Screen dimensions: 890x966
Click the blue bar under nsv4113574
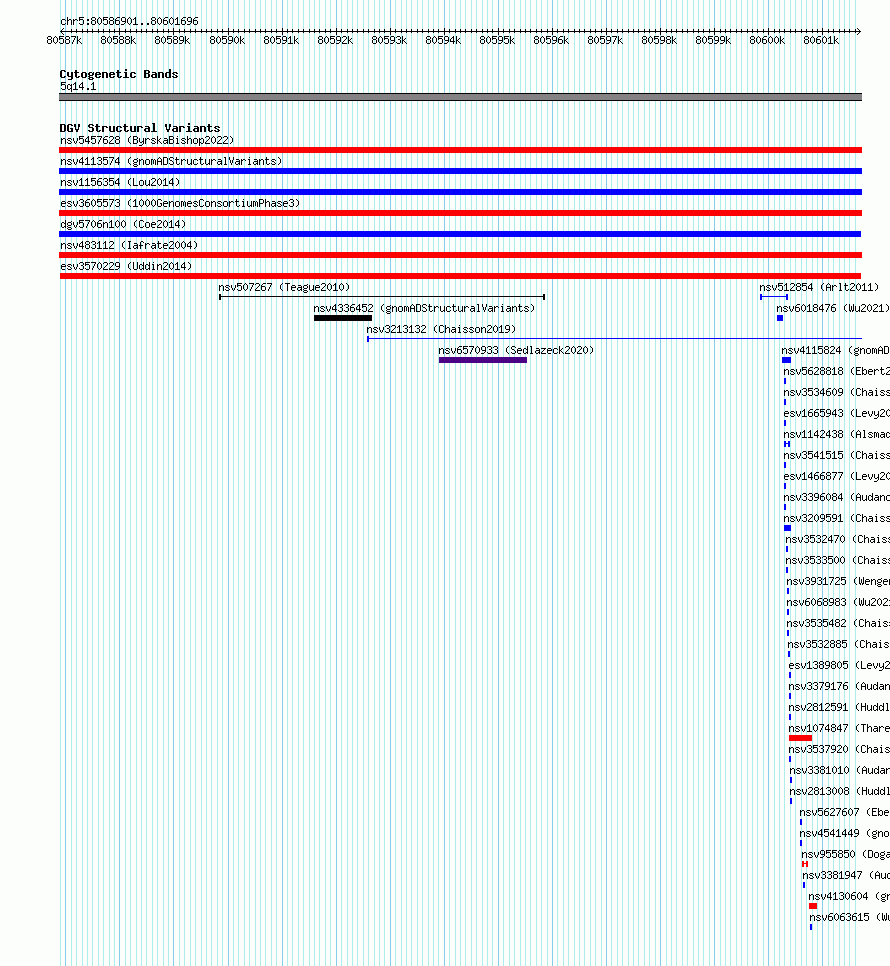click(461, 171)
